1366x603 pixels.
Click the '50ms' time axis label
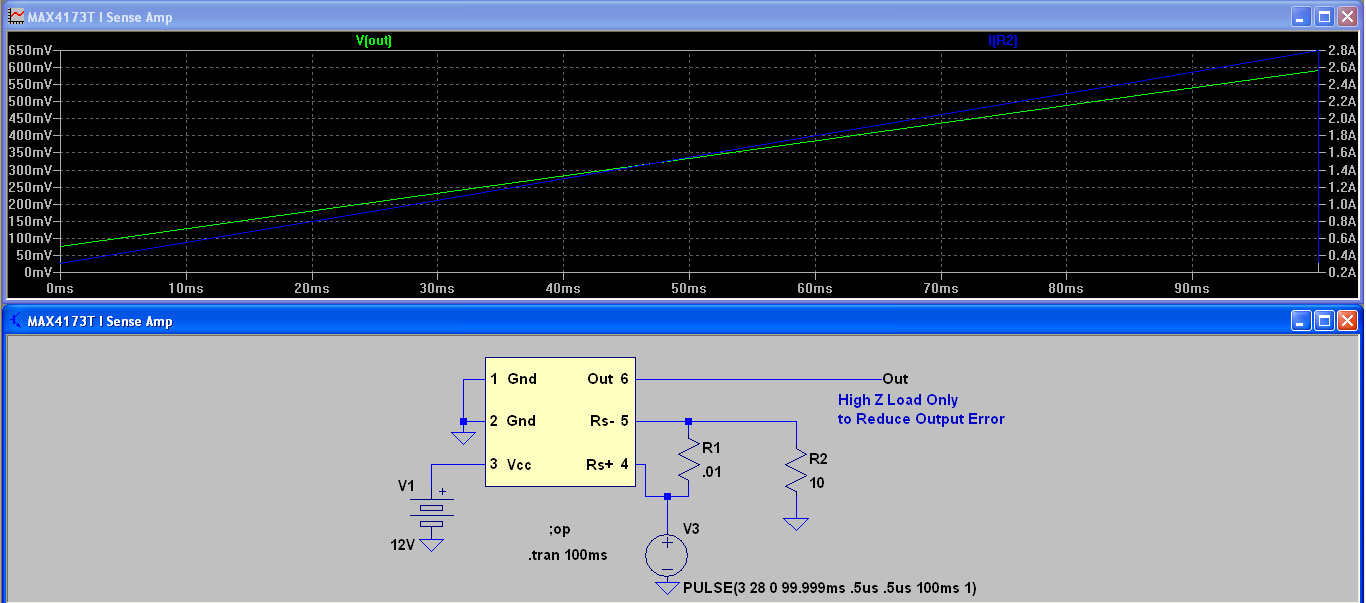tap(689, 288)
